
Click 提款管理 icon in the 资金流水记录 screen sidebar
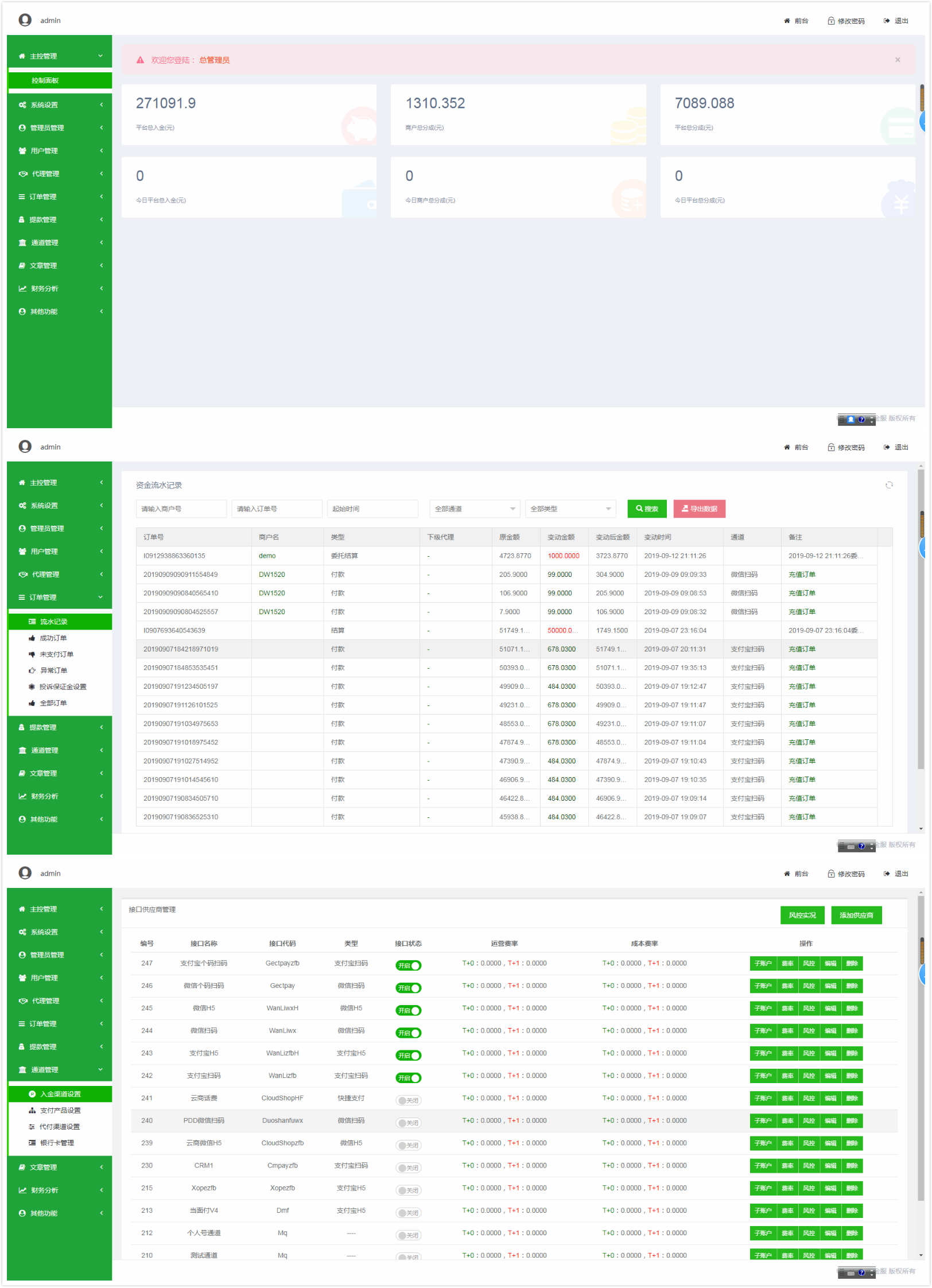point(22,727)
